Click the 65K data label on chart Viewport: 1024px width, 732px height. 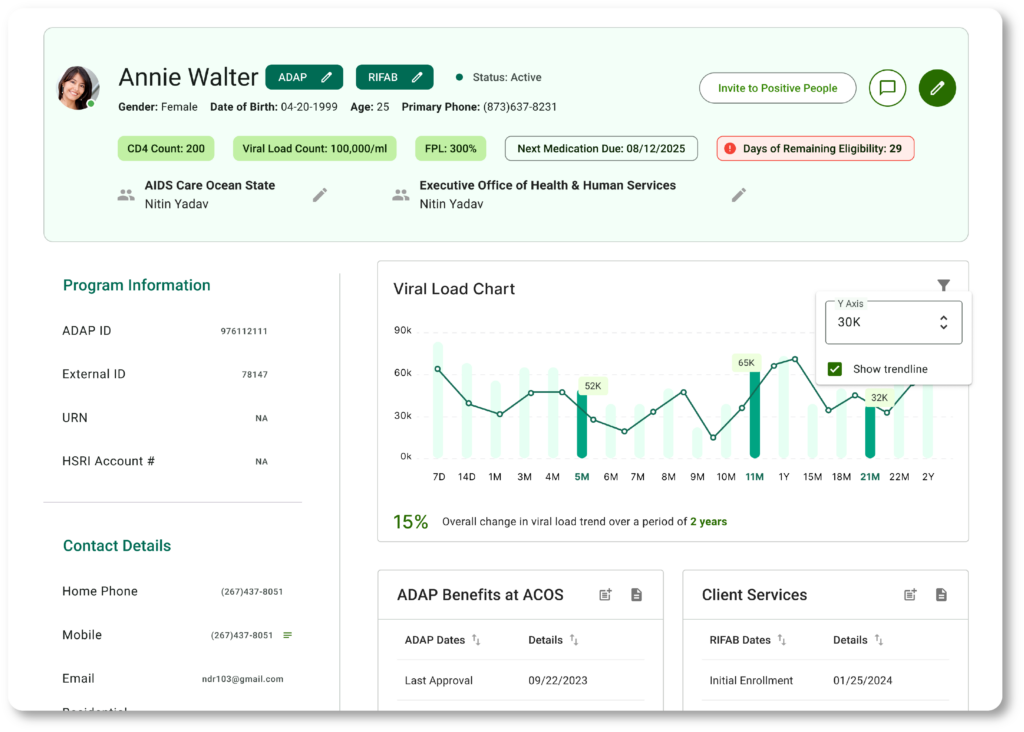(746, 362)
